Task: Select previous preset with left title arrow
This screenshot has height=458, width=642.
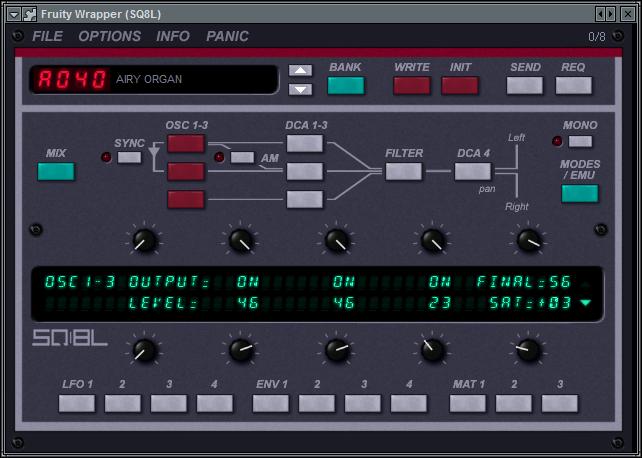Action: 600,14
